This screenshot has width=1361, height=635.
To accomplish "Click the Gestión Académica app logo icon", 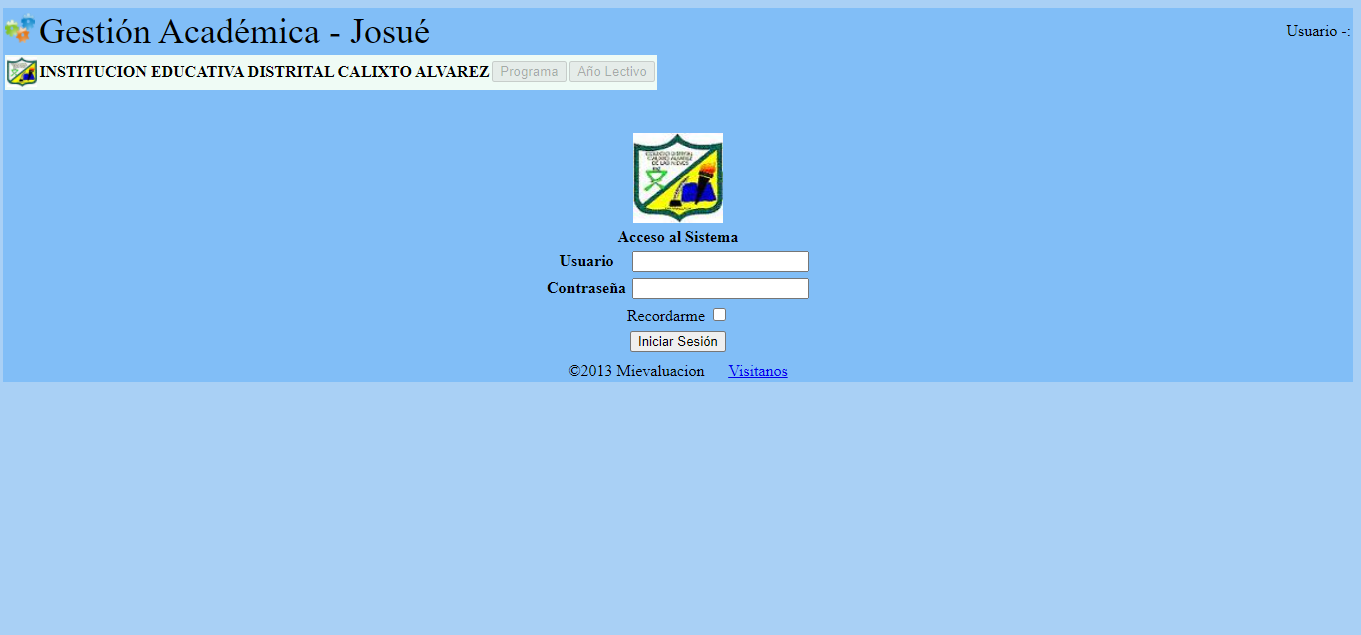I will pyautogui.click(x=20, y=29).
